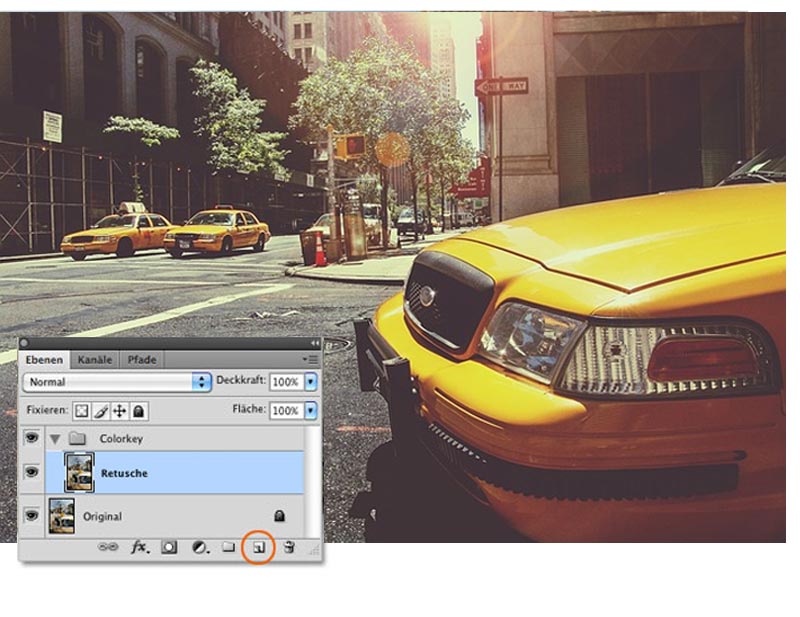The width and height of the screenshot is (800, 617).
Task: Switch to the Kanäle tab
Action: [x=94, y=360]
